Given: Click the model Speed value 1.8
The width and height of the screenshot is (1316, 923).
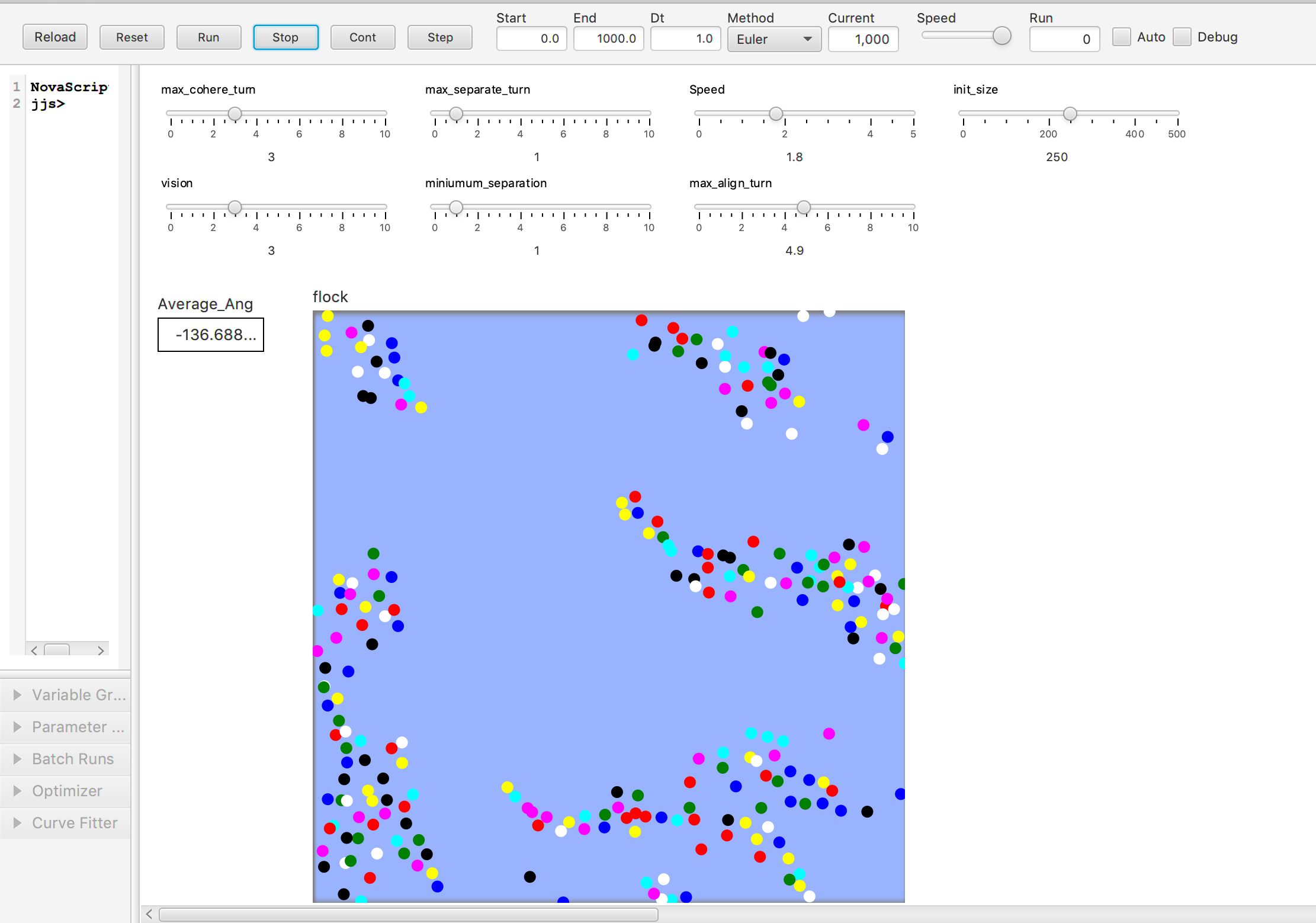Looking at the screenshot, I should (794, 157).
